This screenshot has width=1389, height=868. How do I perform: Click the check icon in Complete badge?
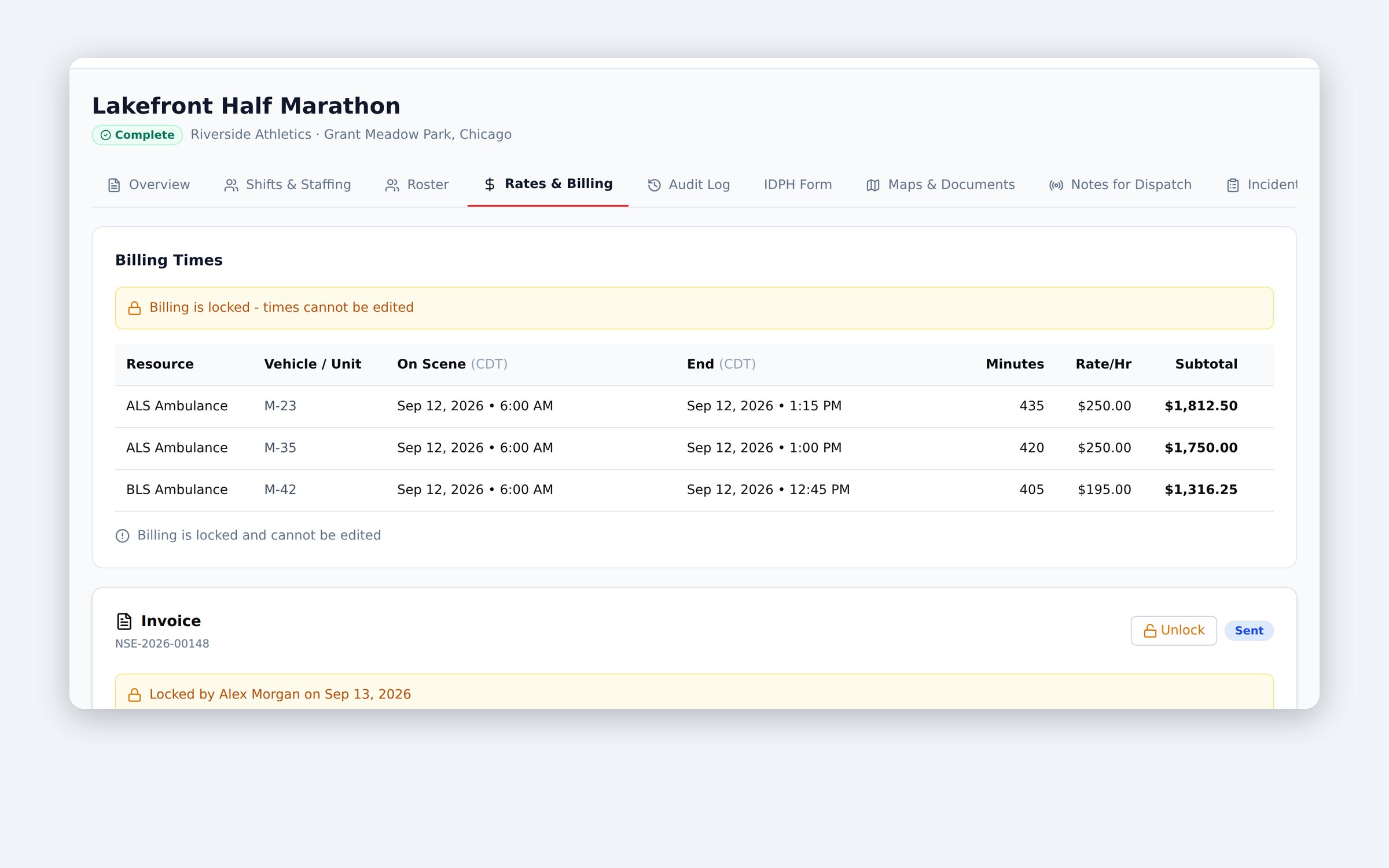(x=105, y=135)
